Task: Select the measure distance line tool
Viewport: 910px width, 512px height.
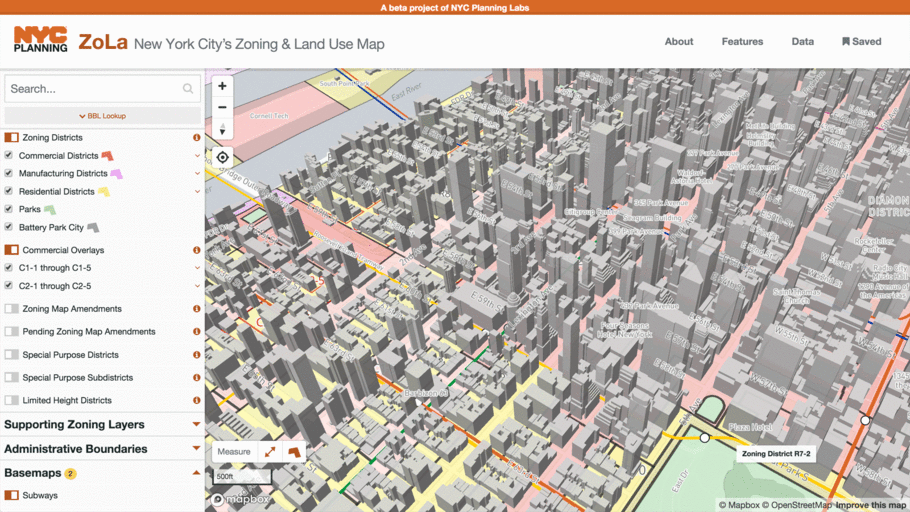Action: pyautogui.click(x=270, y=452)
